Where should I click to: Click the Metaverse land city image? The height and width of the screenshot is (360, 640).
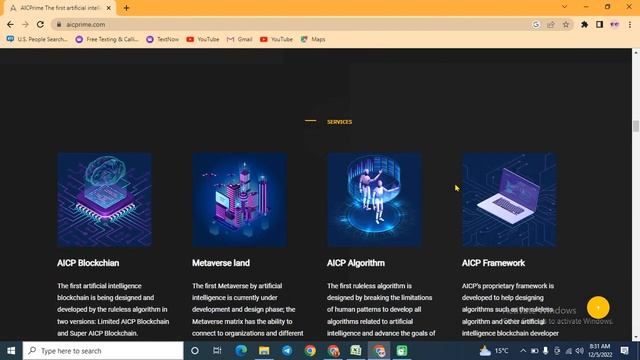pyautogui.click(x=239, y=200)
